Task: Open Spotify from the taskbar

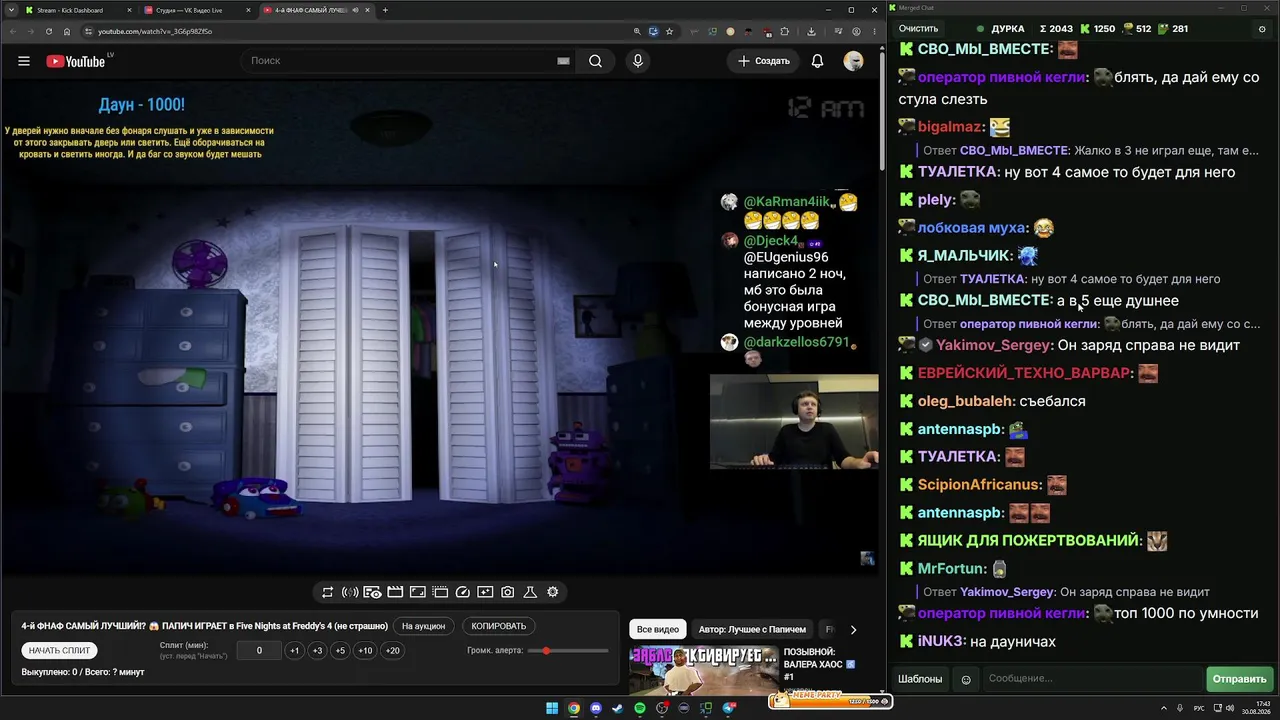Action: click(x=640, y=709)
